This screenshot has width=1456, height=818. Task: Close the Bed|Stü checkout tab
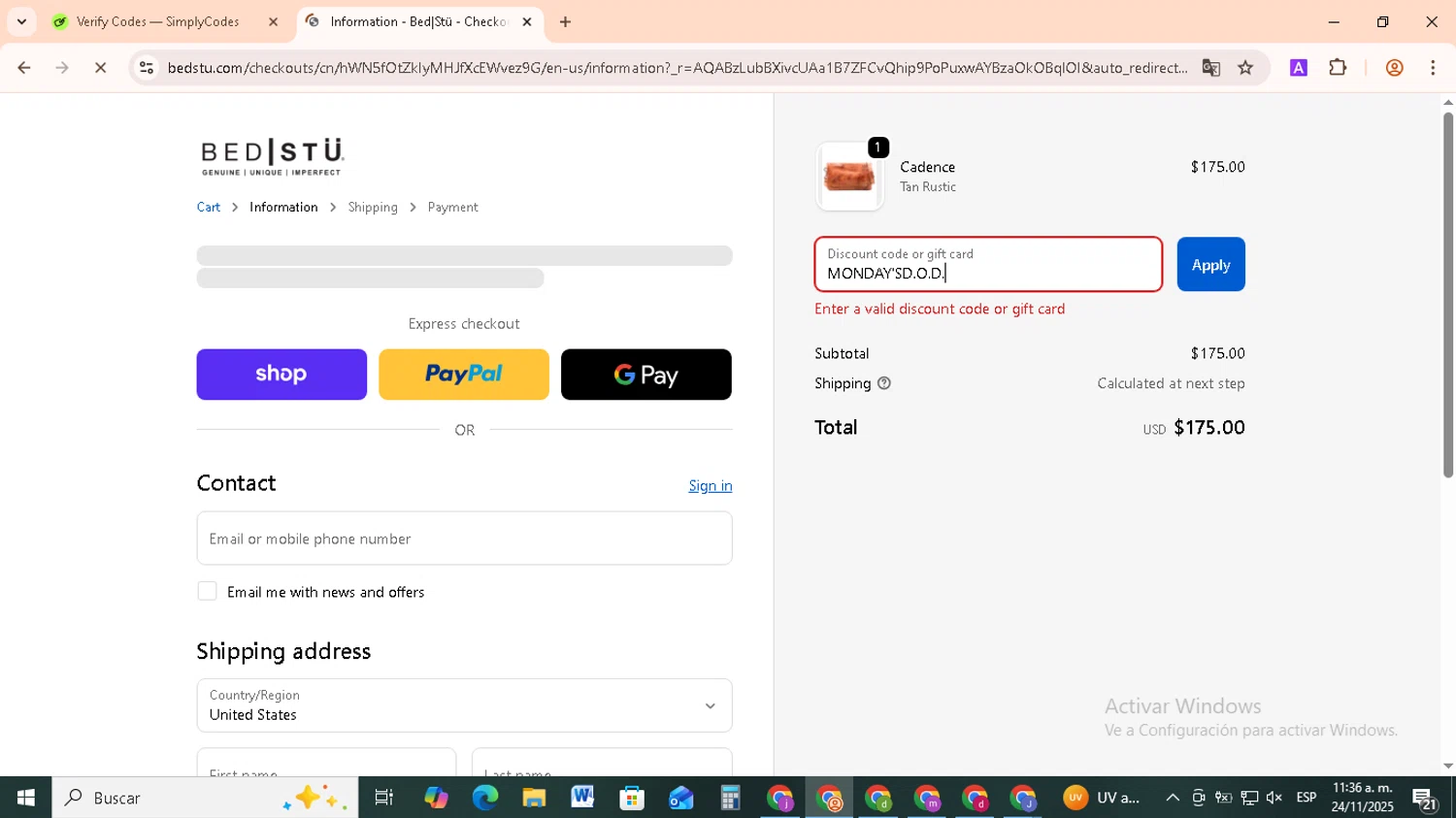[x=527, y=21]
